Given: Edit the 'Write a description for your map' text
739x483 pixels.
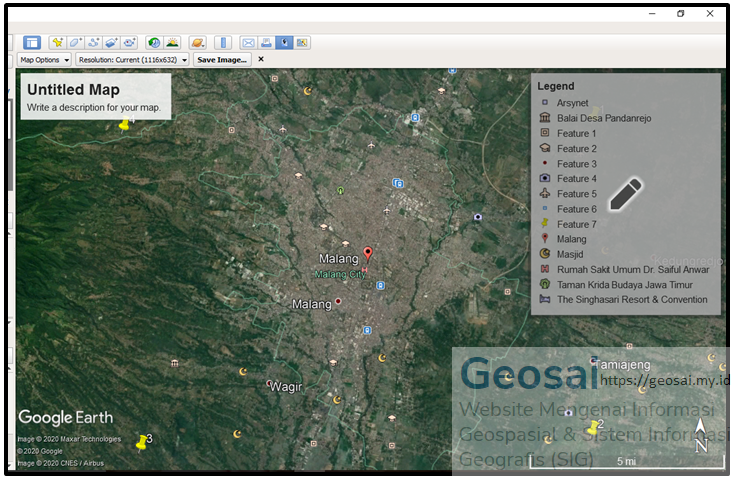Looking at the screenshot, I should click(x=93, y=107).
